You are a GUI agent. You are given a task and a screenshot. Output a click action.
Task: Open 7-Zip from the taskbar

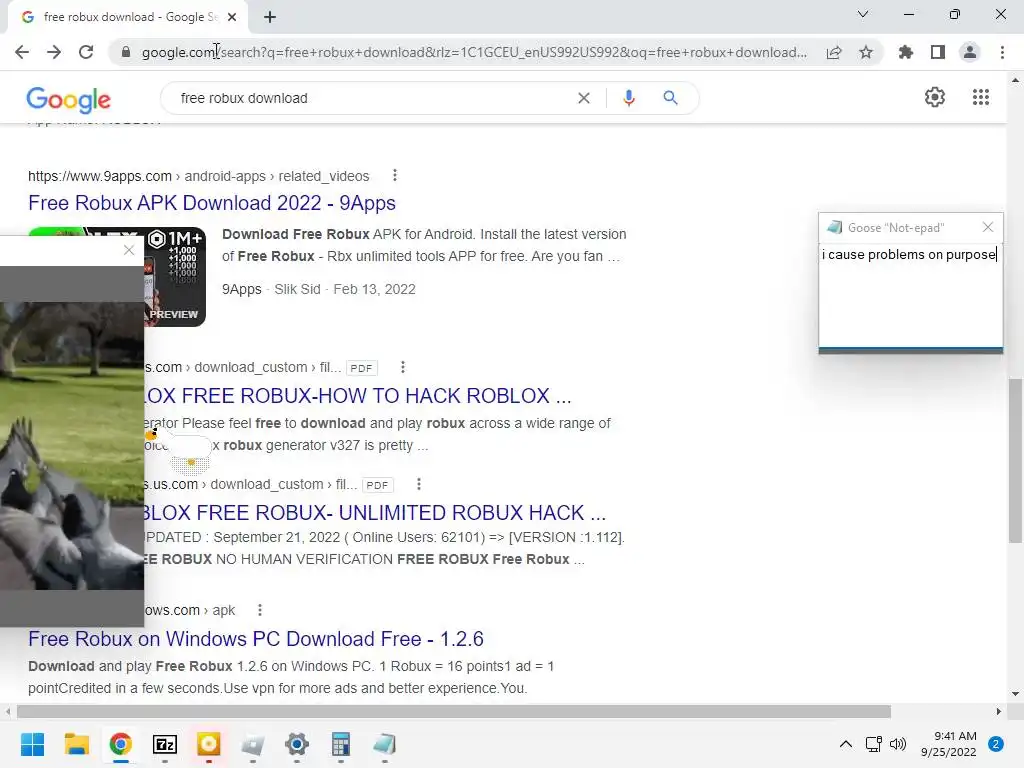(x=165, y=744)
